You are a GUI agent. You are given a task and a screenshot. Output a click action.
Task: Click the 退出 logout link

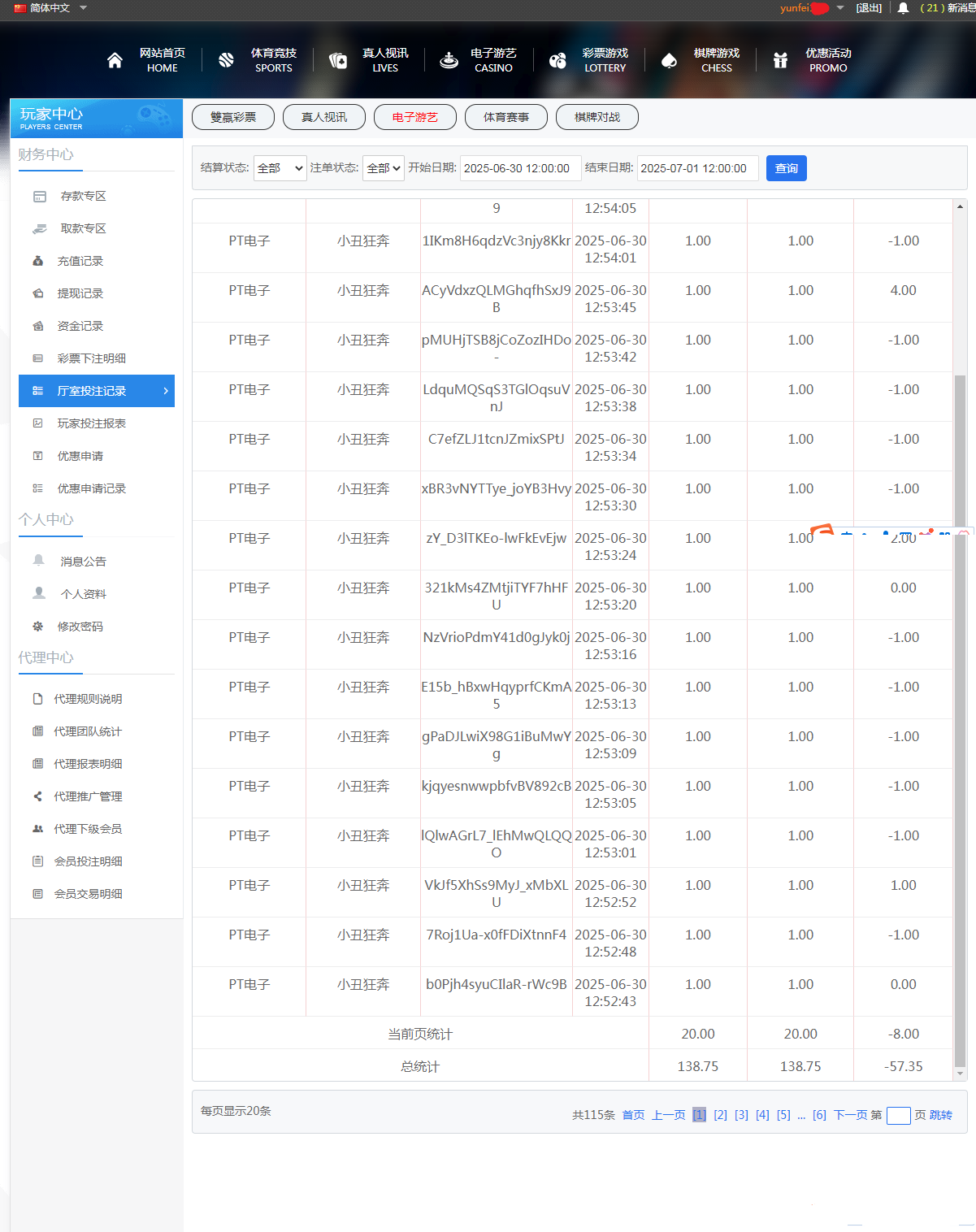click(x=869, y=8)
